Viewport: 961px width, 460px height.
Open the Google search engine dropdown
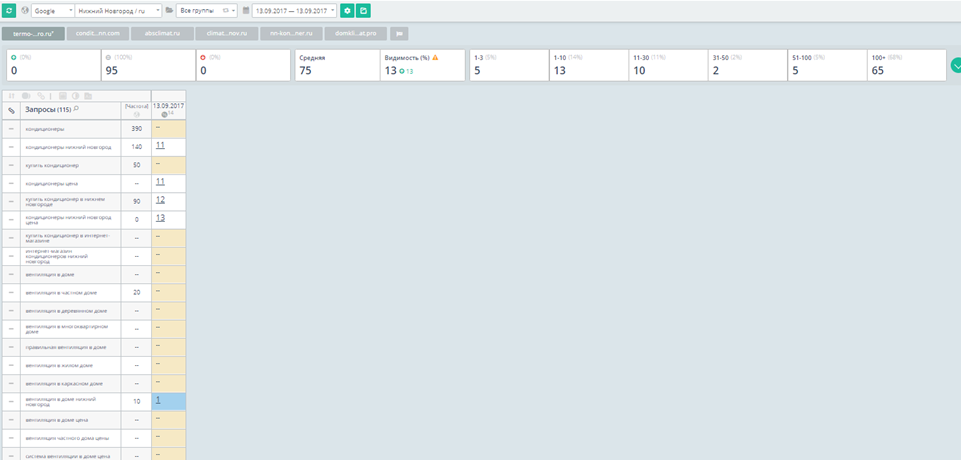point(53,10)
